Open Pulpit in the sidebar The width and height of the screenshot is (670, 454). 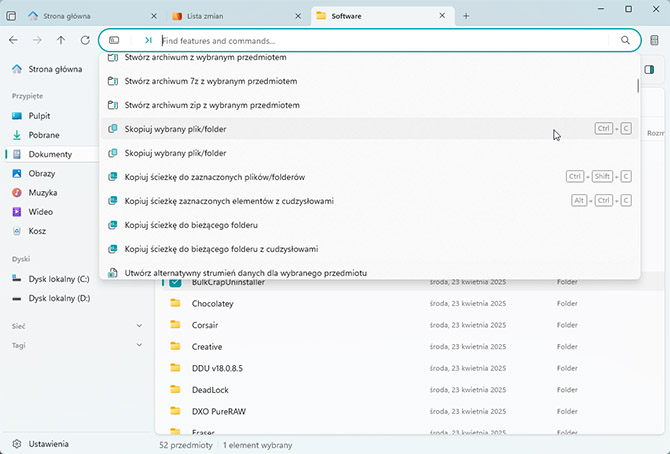tap(52, 116)
